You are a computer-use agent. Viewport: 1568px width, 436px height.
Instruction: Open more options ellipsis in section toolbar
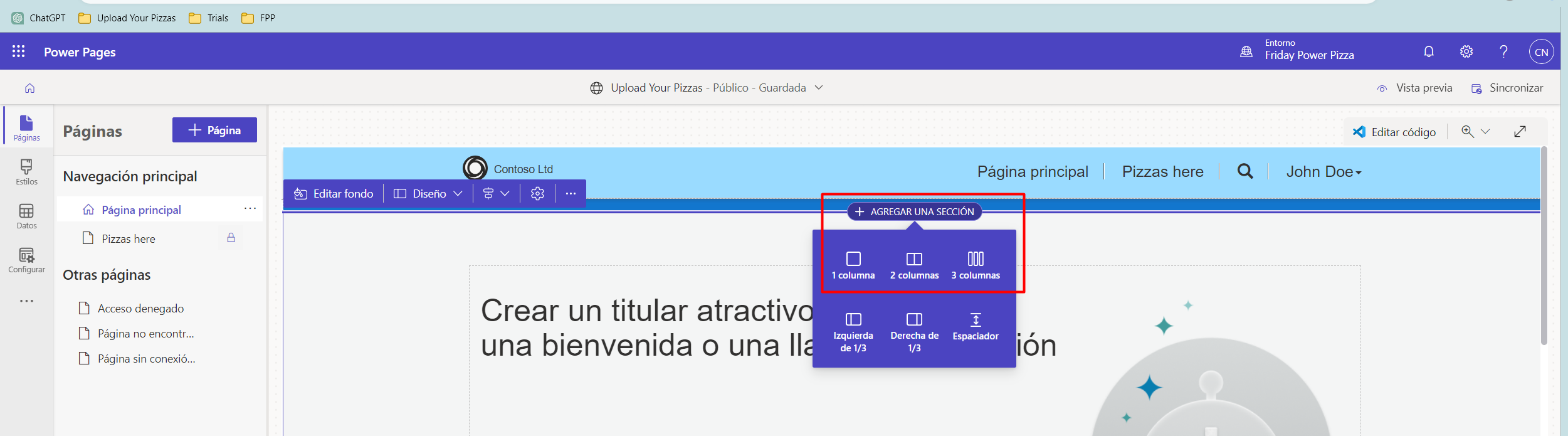coord(571,194)
